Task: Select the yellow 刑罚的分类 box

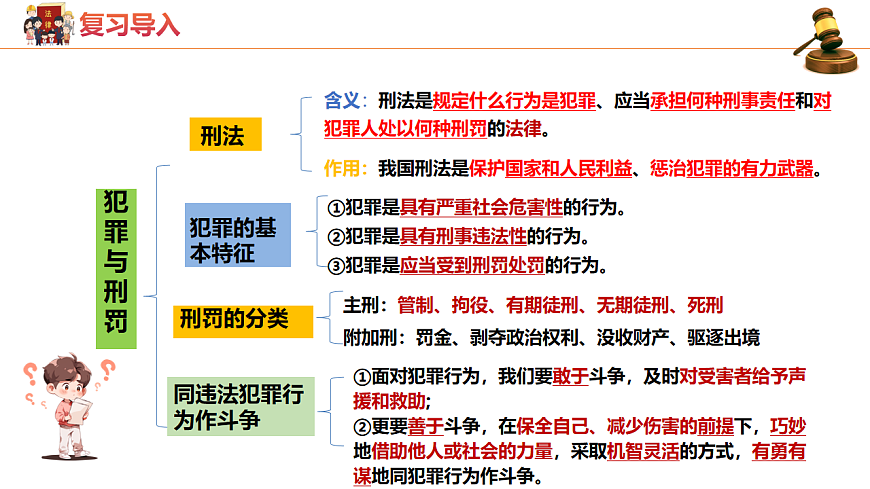Action: point(243,321)
